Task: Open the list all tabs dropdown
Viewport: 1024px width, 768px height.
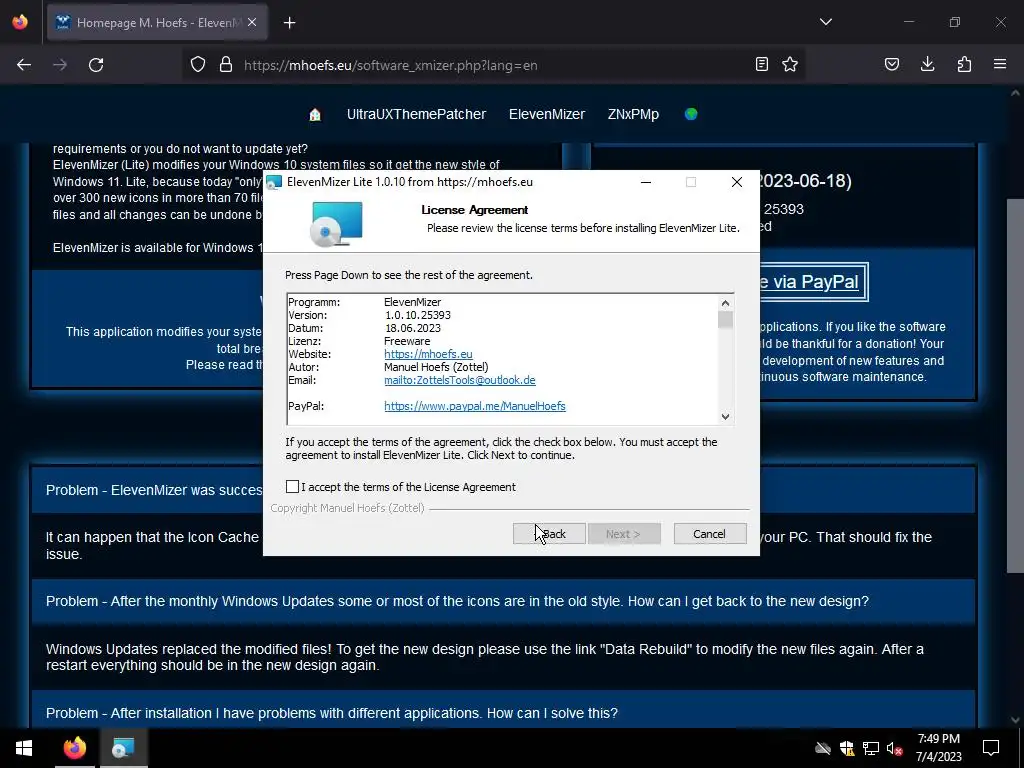Action: click(825, 22)
